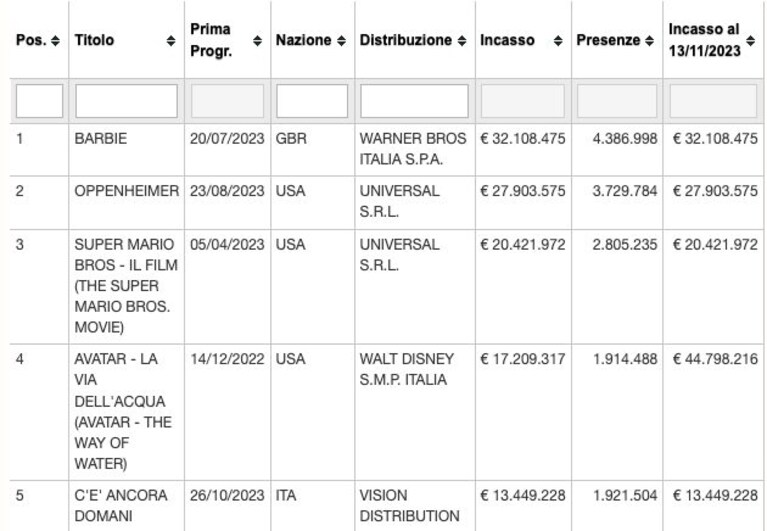Click the Incasso filter box
The image size is (767, 531).
point(522,101)
